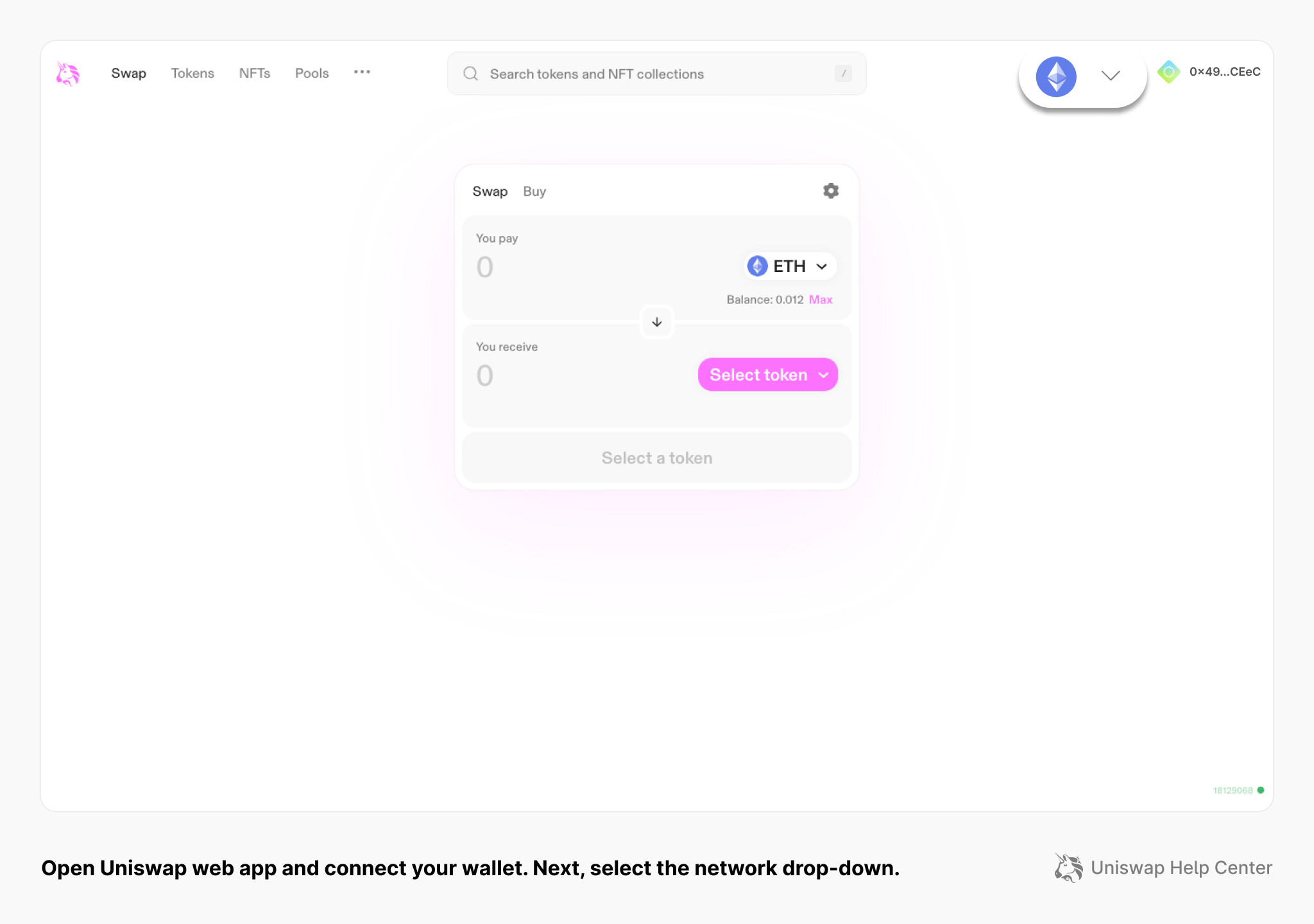The image size is (1314, 924).
Task: Click the Ethereum network icon
Action: (x=1055, y=76)
